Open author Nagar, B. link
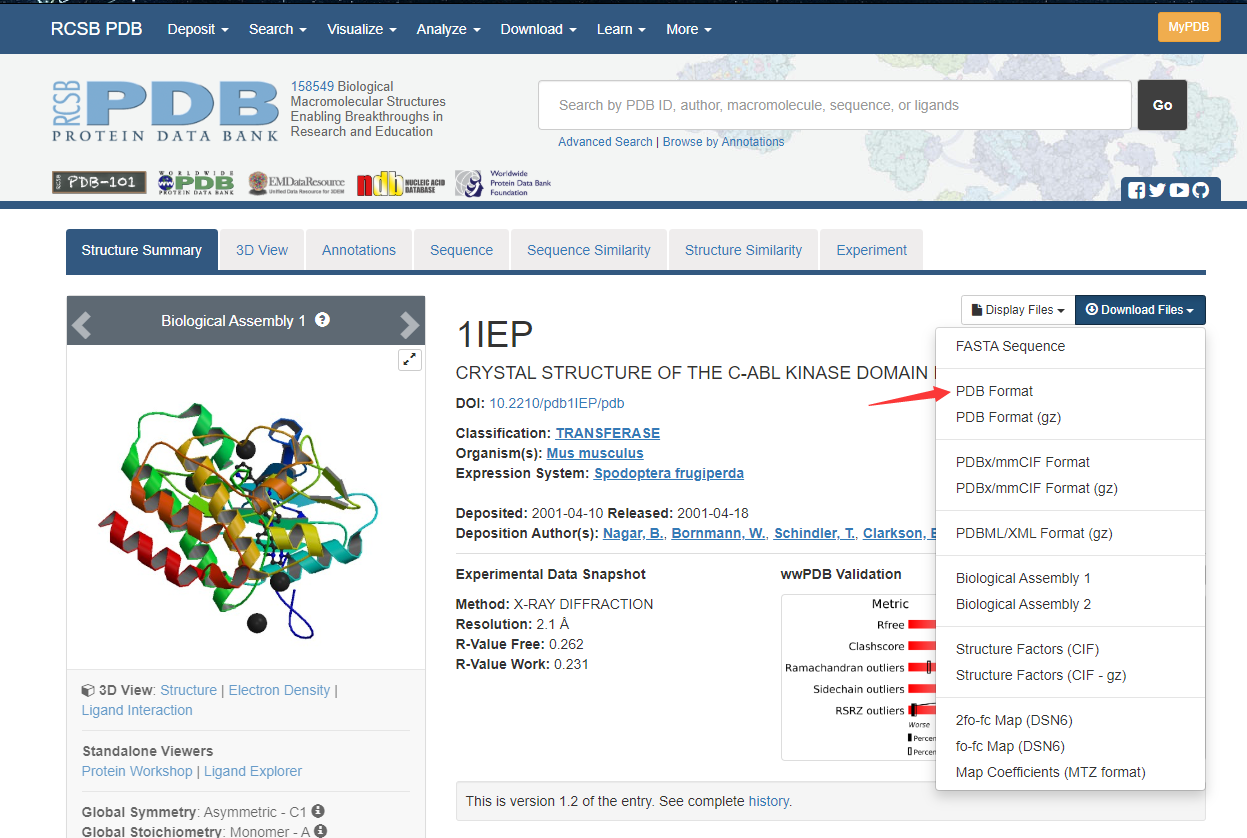Image resolution: width=1247 pixels, height=838 pixels. (x=633, y=533)
